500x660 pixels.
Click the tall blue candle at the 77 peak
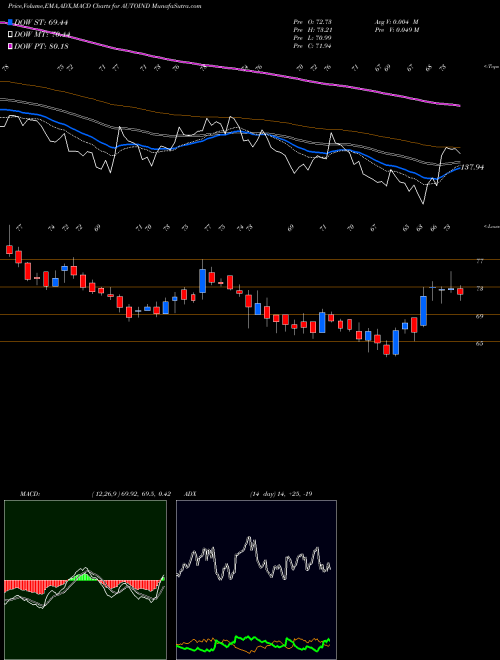202,281
